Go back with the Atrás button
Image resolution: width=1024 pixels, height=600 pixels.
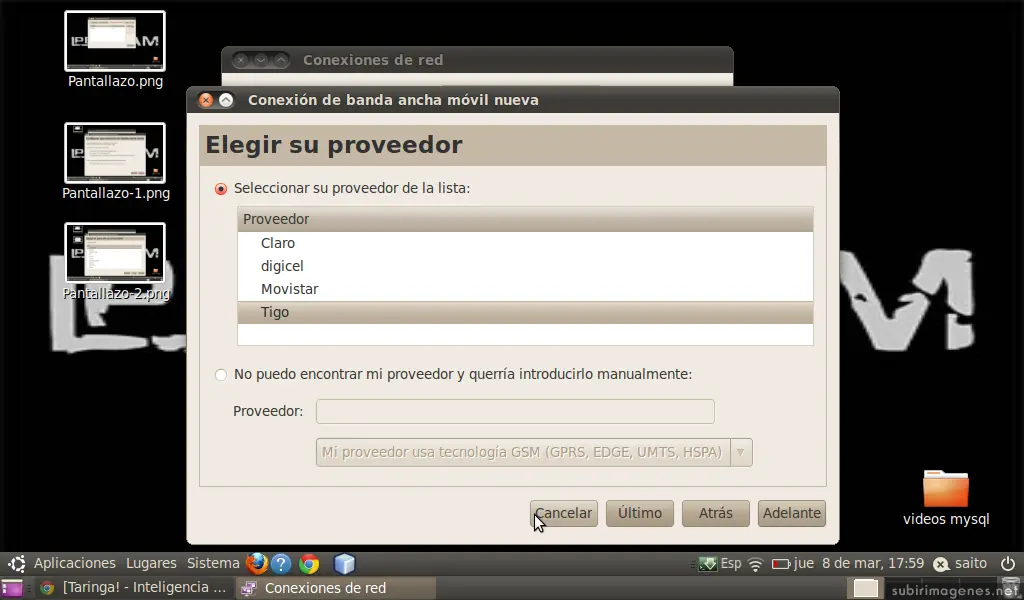(x=716, y=513)
